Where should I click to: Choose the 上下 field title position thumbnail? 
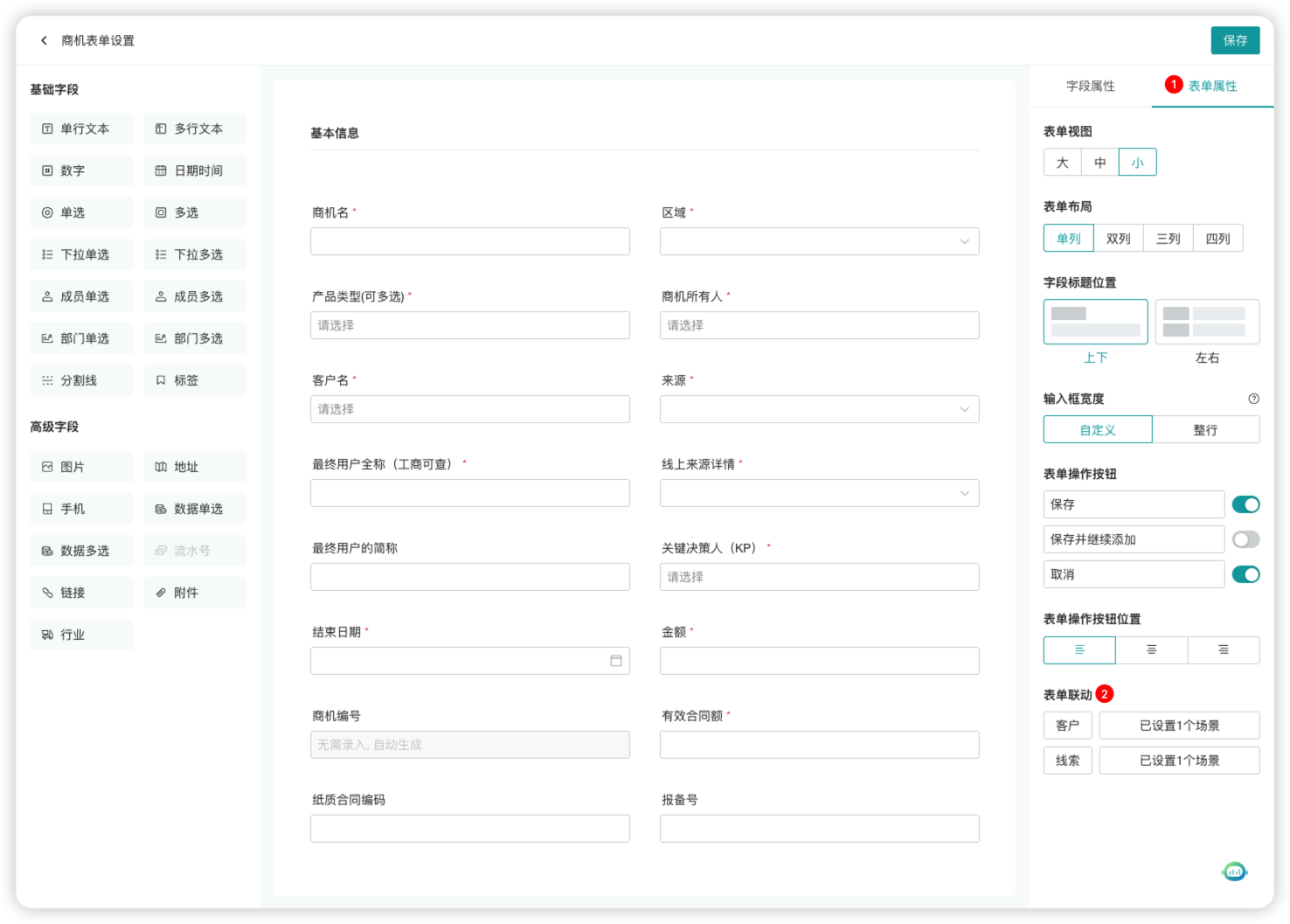[x=1095, y=322]
